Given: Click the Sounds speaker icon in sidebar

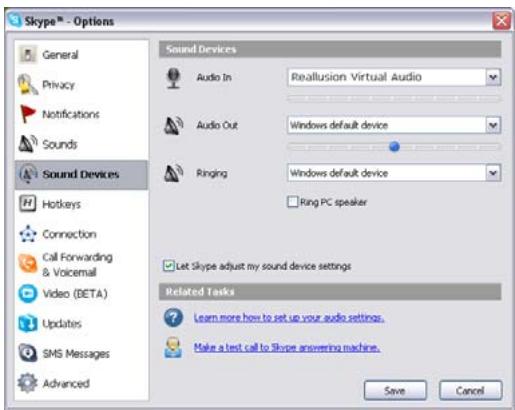Looking at the screenshot, I should [28, 144].
